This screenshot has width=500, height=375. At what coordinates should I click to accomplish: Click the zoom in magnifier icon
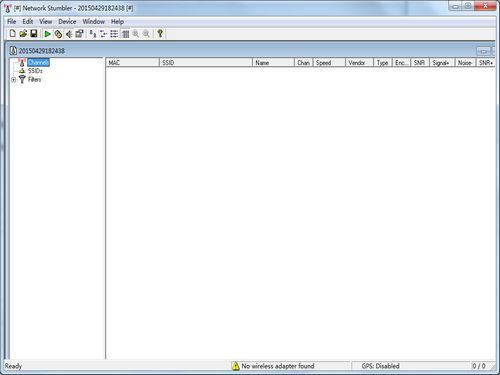136,34
